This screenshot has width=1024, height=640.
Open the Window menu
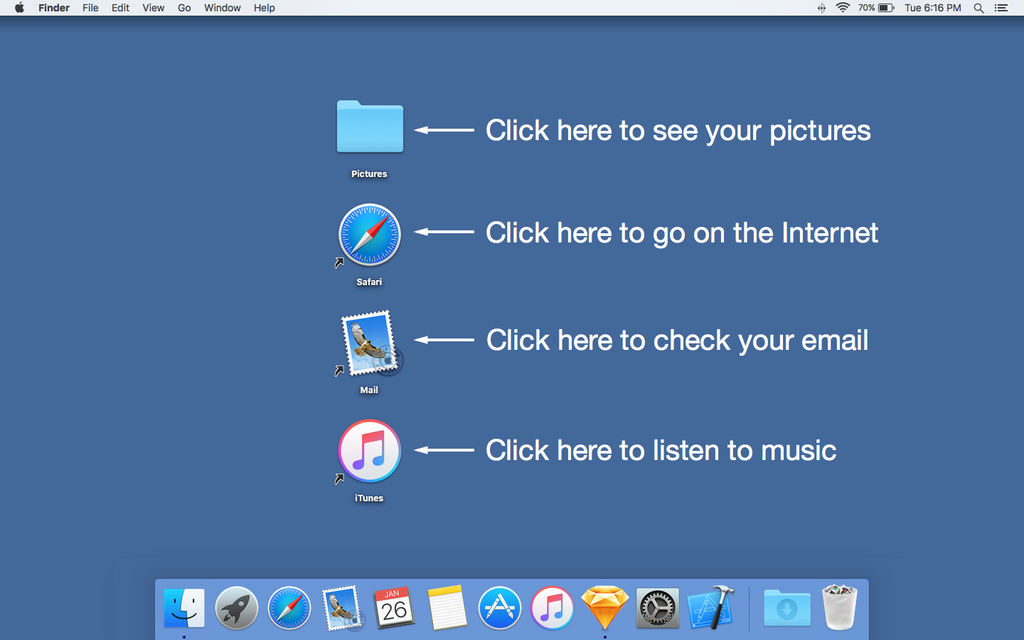click(222, 8)
